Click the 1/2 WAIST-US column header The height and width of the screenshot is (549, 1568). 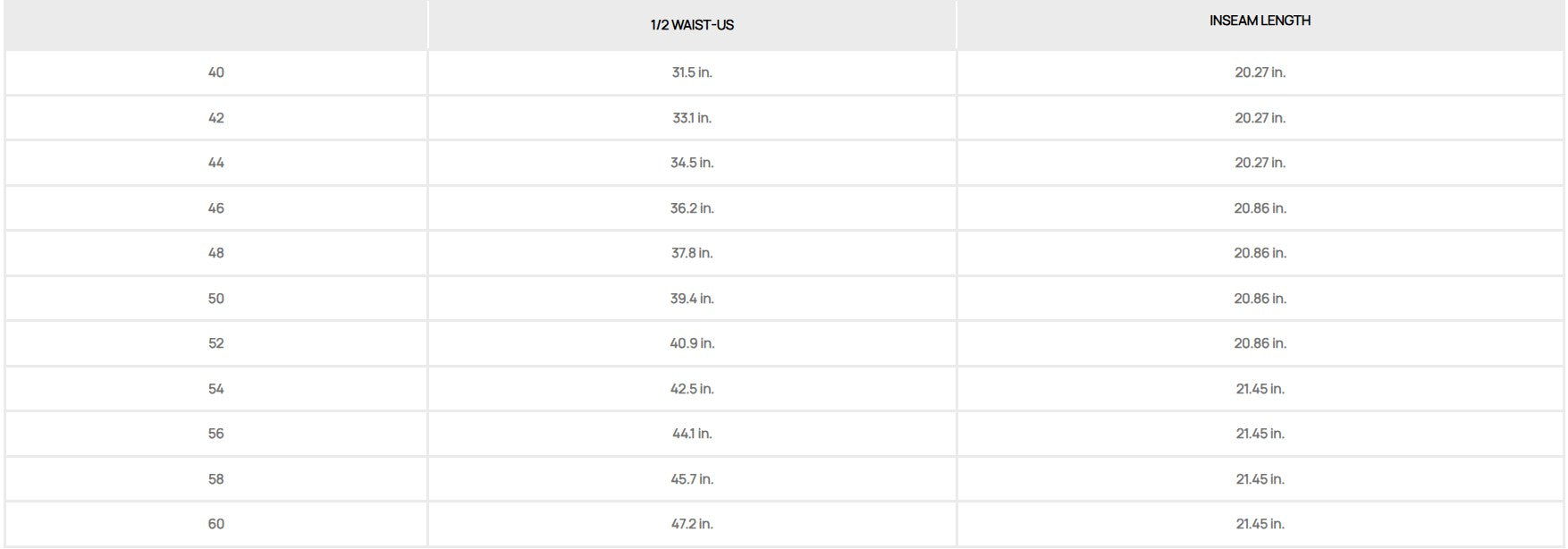(x=692, y=25)
